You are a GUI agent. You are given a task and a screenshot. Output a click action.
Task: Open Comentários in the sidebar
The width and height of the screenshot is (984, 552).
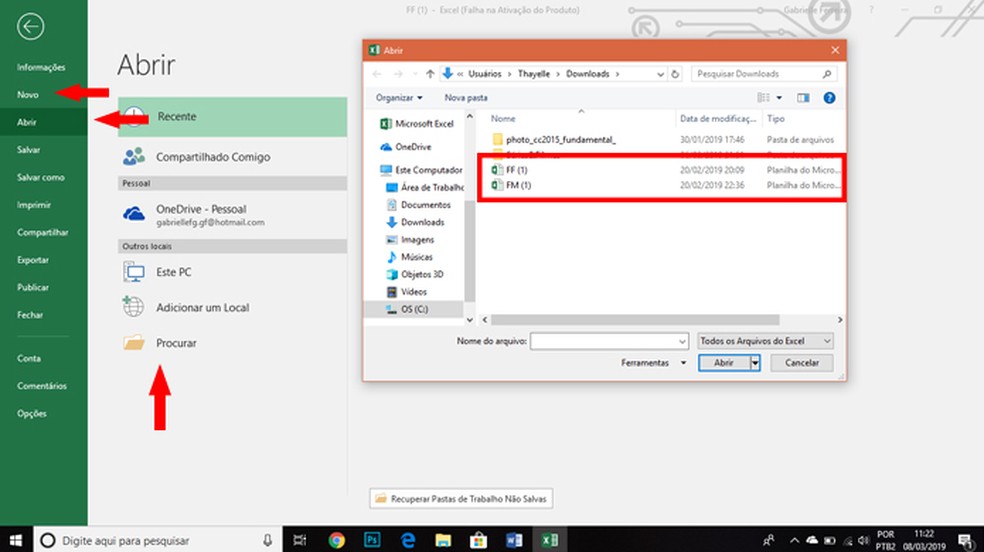point(41,386)
